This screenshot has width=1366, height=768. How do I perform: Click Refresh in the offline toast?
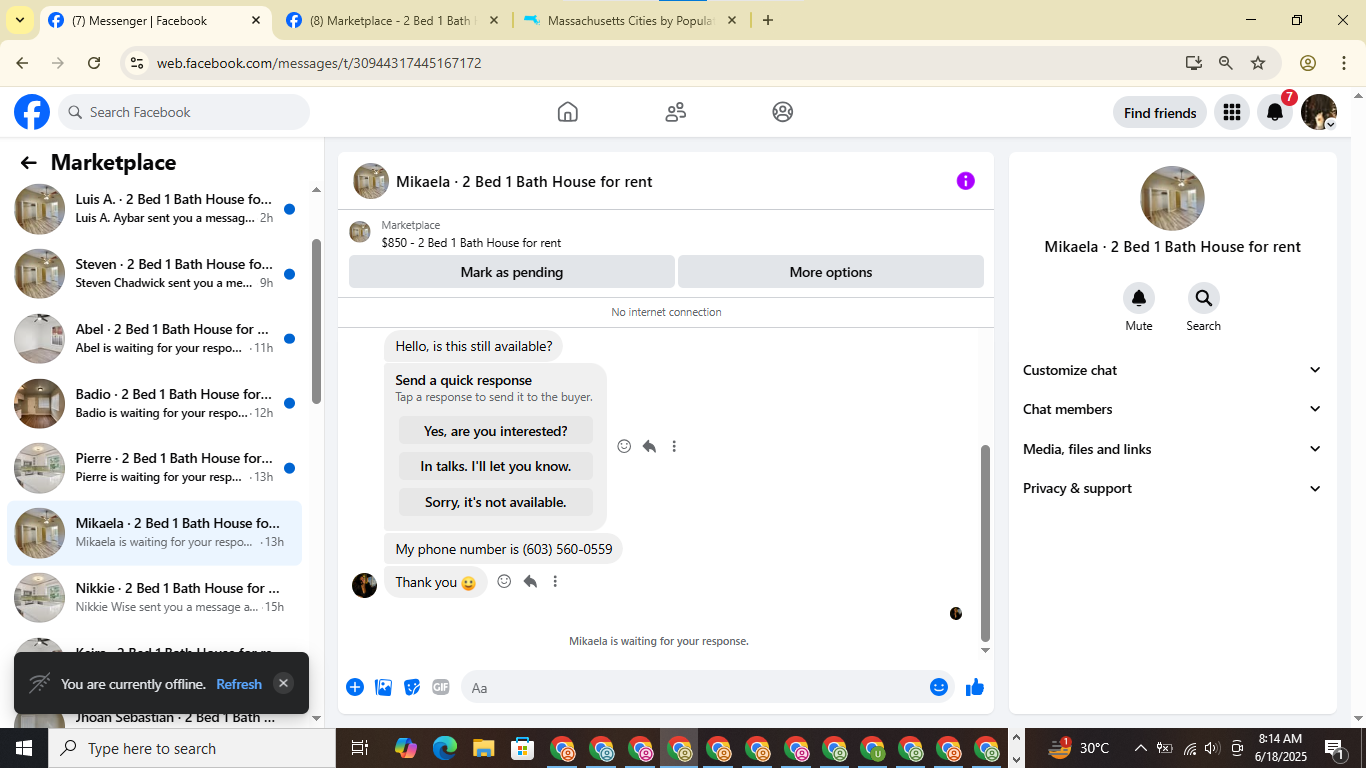239,684
